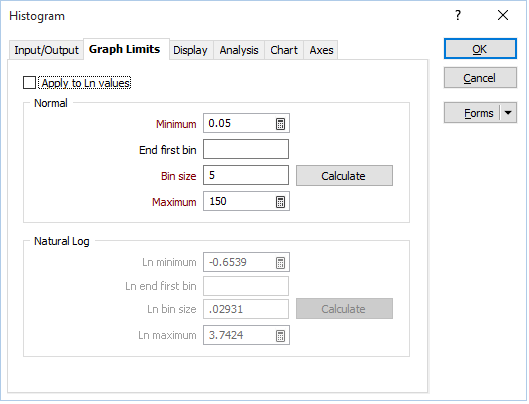529x404 pixels.
Task: Select the Minimum value input field
Action: coord(240,124)
